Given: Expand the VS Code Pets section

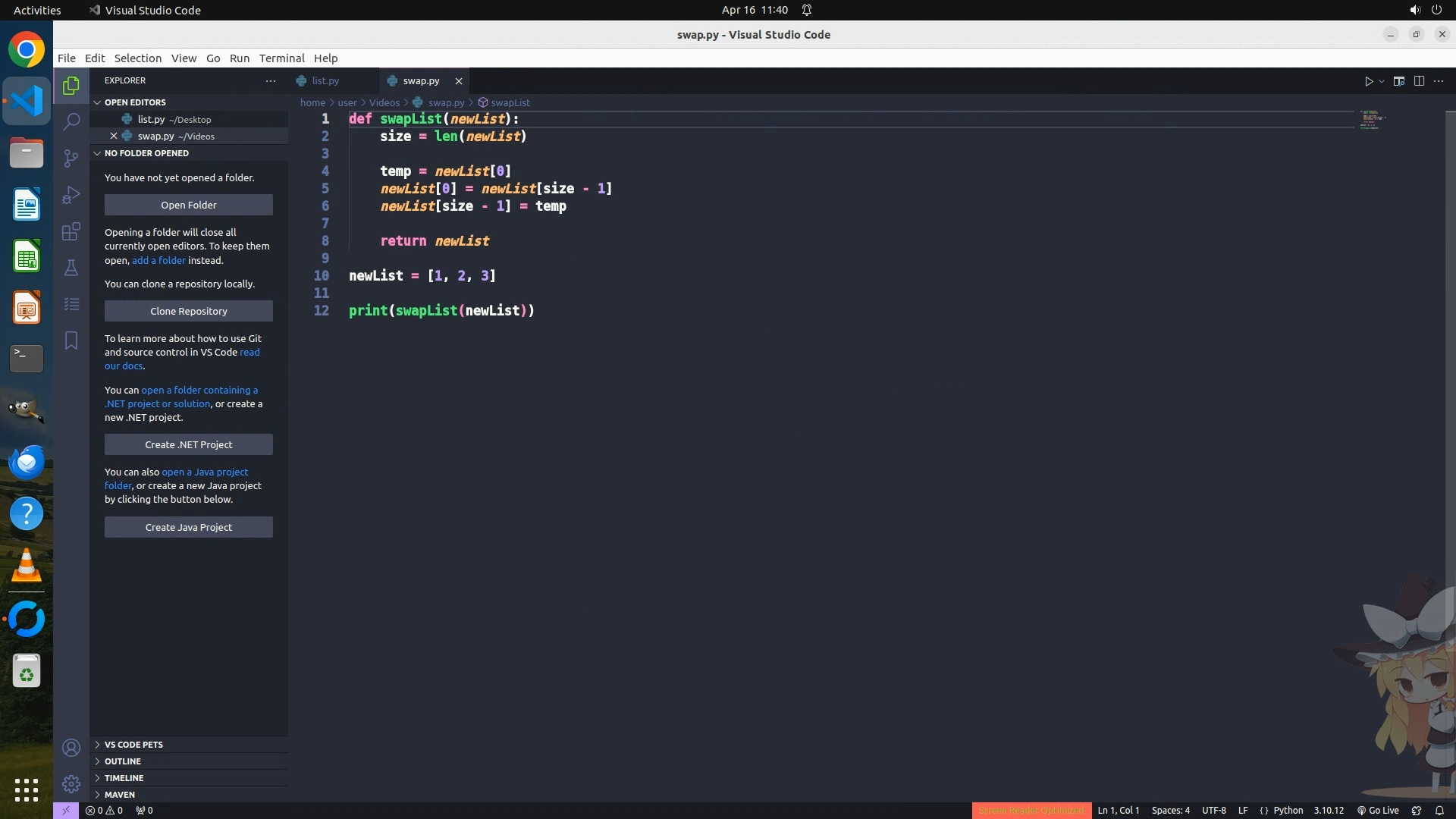Looking at the screenshot, I should pos(133,745).
